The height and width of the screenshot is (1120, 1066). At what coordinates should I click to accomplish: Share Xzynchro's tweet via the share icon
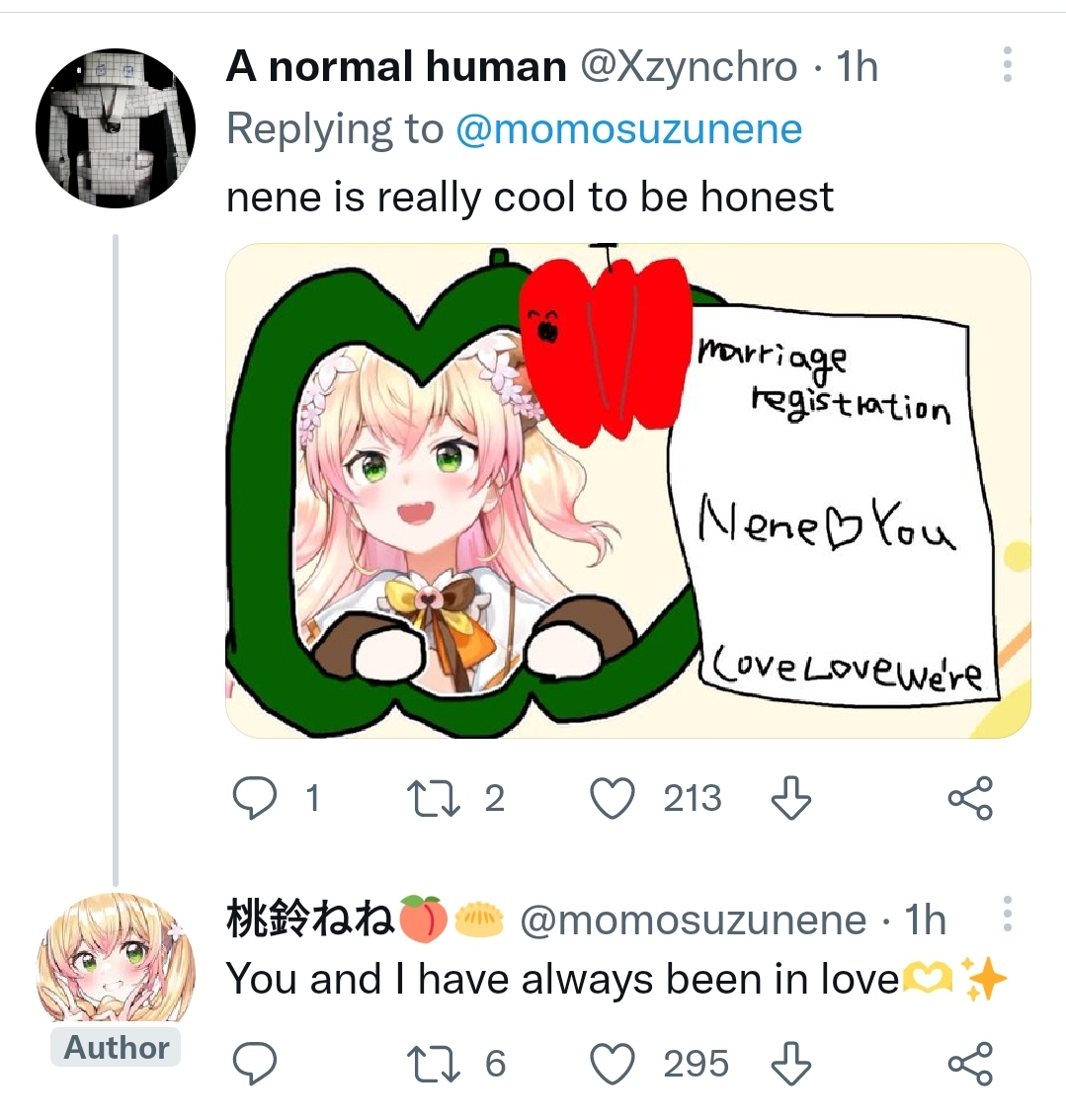[969, 798]
